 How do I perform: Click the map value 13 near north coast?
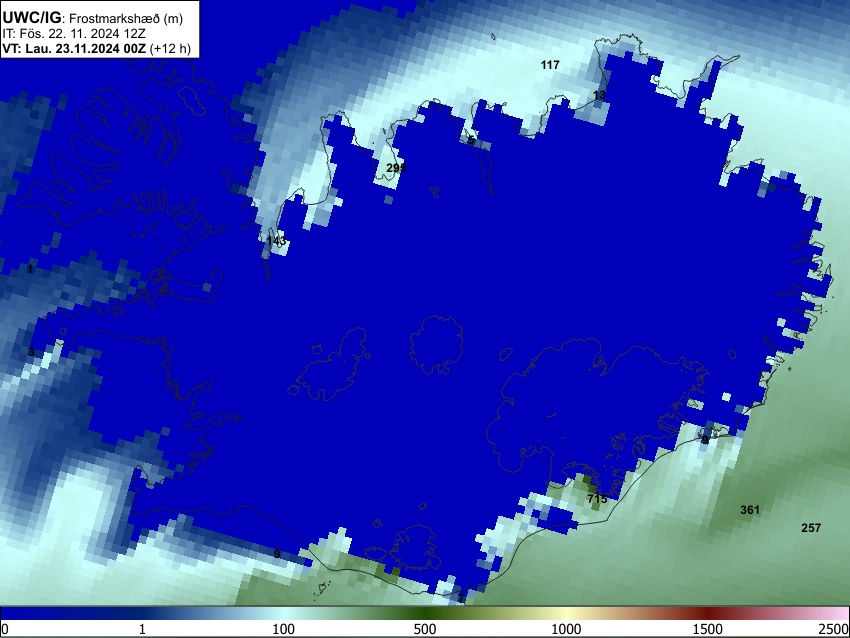click(x=599, y=95)
